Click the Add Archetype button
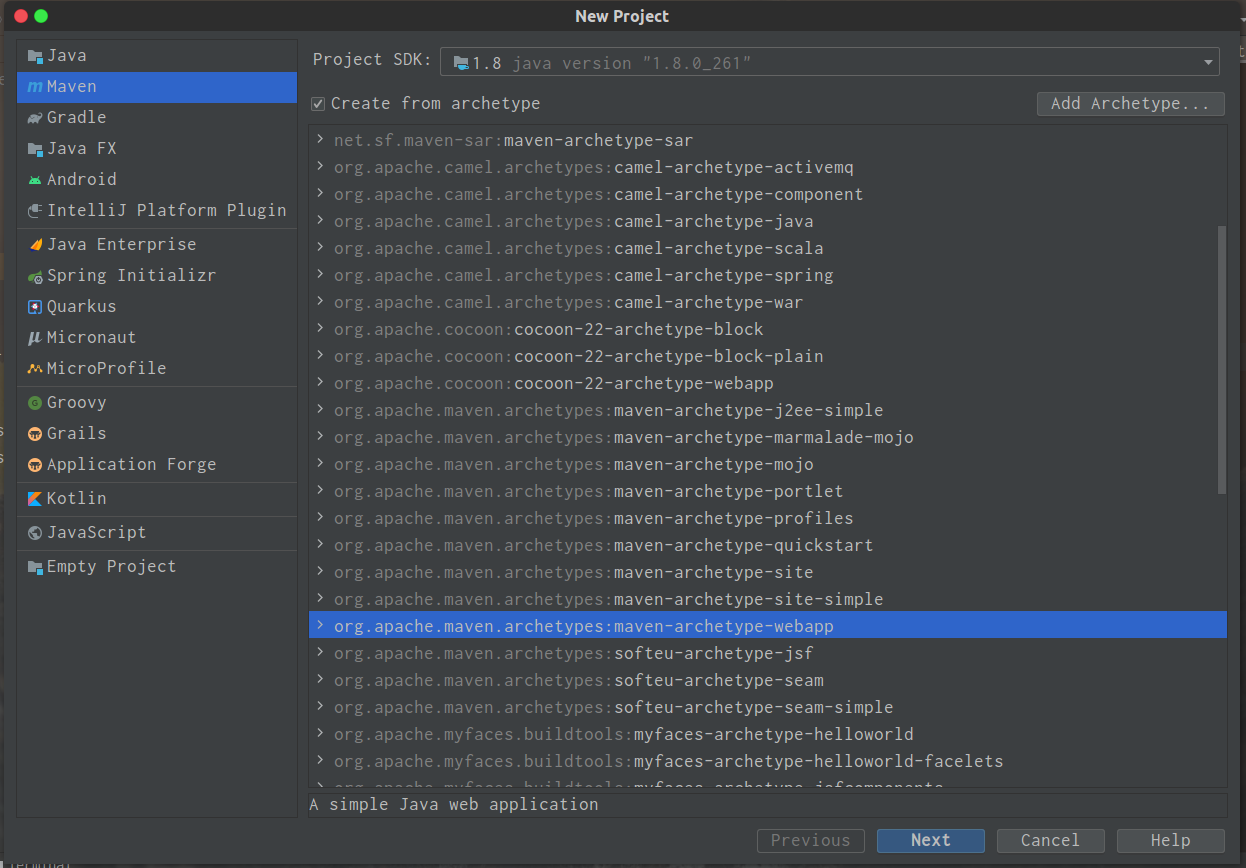The width and height of the screenshot is (1246, 868). [1131, 104]
